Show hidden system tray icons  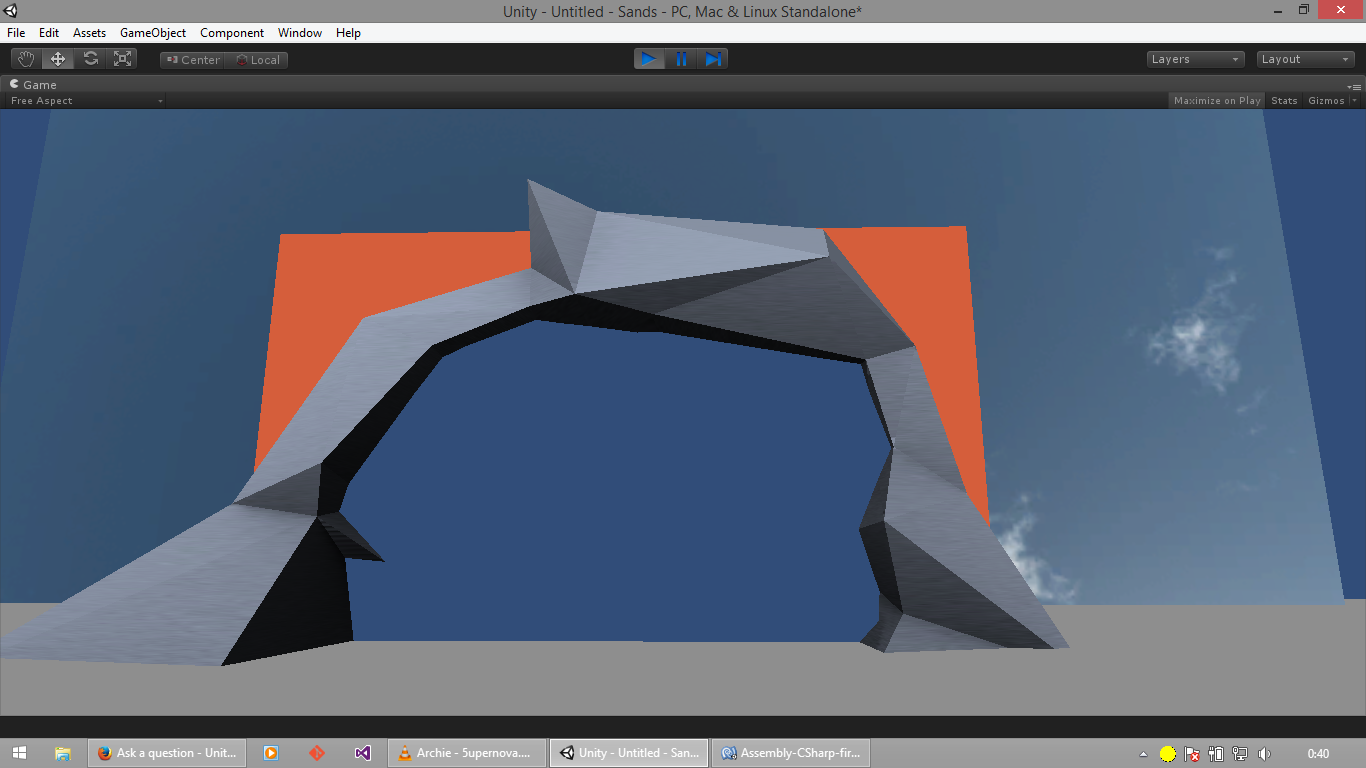pos(1144,754)
